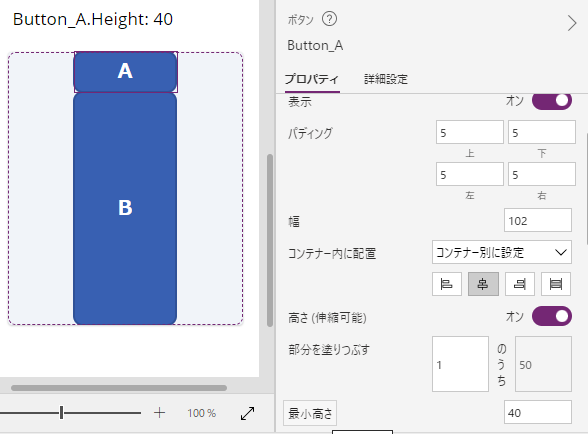Click the left padding (左) input field
Viewport: 588px width, 434px height.
pyautogui.click(x=470, y=174)
